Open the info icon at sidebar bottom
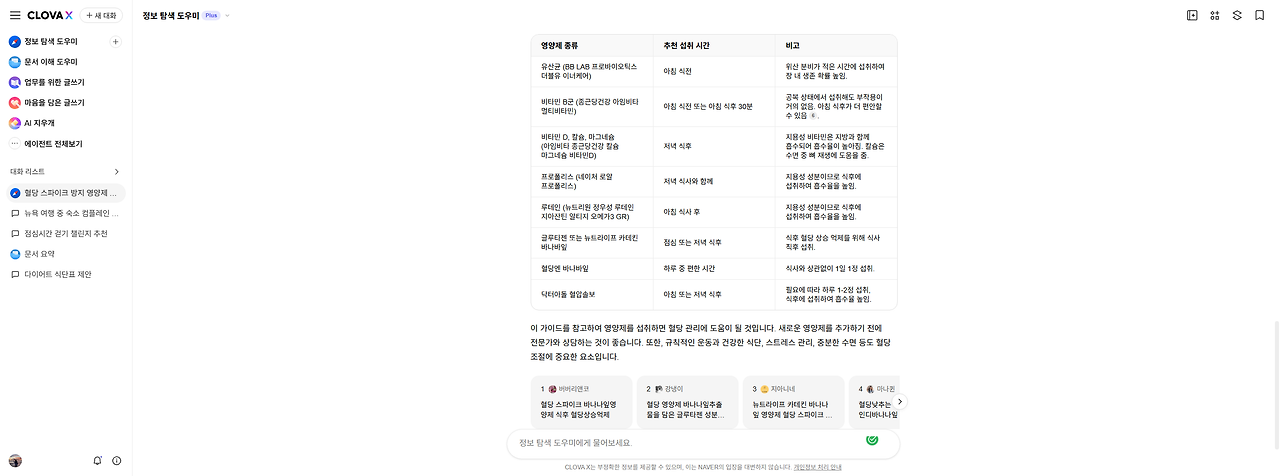Viewport: 1280px width, 476px height. (x=117, y=460)
